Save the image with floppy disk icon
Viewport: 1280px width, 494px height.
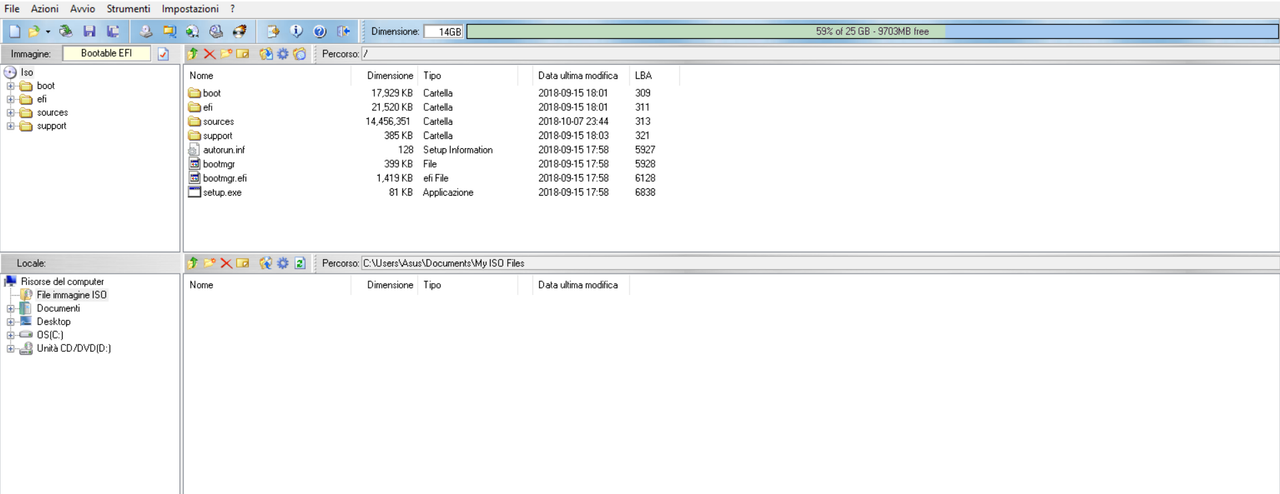pyautogui.click(x=89, y=32)
